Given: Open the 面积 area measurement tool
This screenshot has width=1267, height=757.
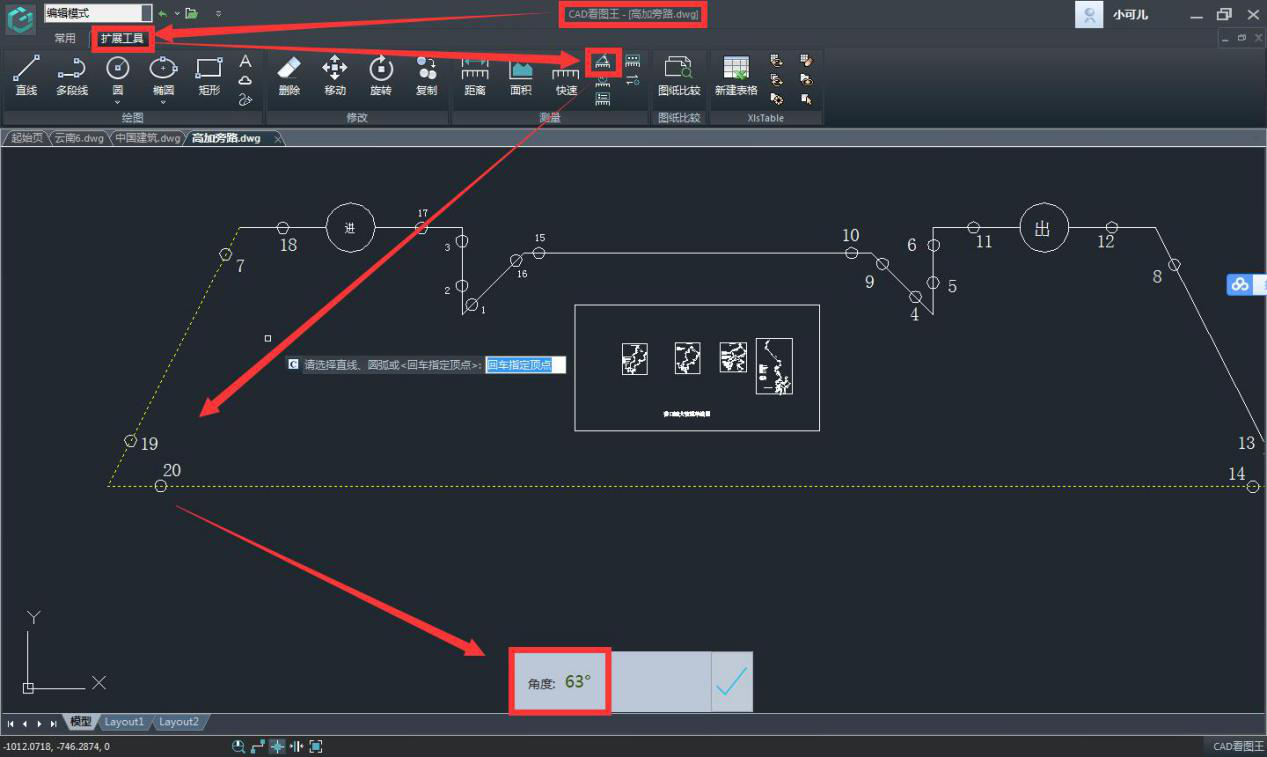Looking at the screenshot, I should (x=521, y=76).
